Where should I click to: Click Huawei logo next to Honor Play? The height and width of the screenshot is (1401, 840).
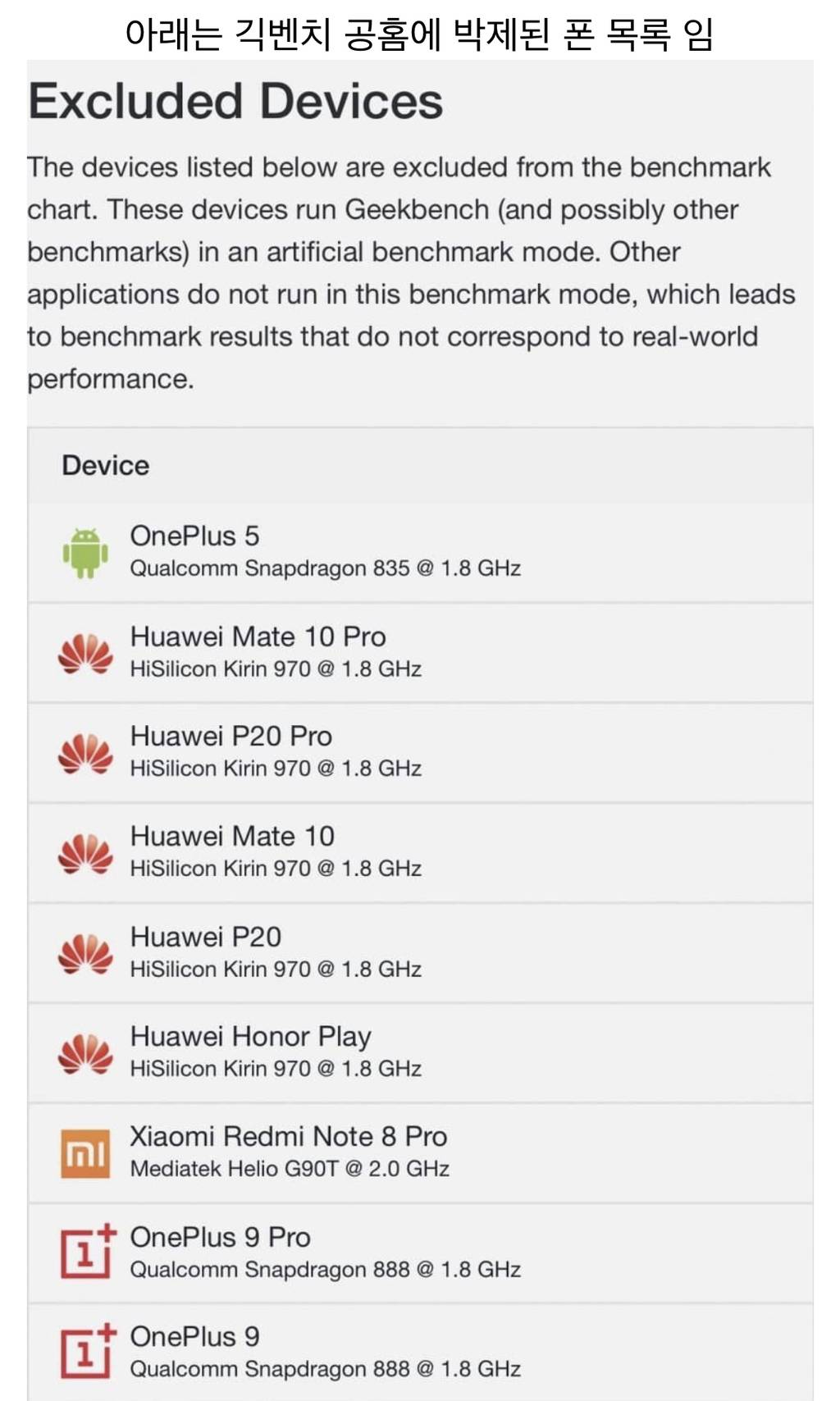coord(85,1053)
